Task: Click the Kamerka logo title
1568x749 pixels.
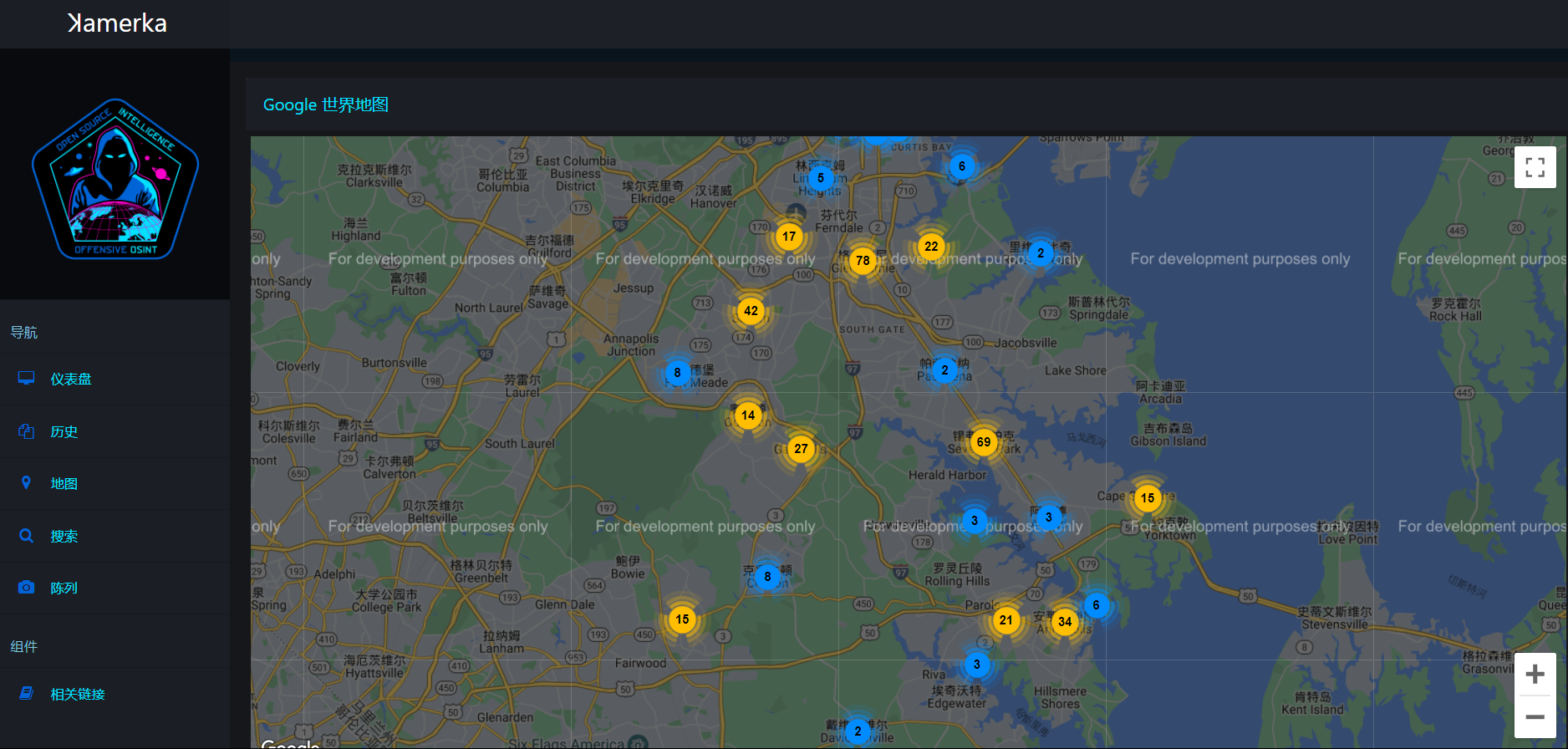Action: pos(117,23)
